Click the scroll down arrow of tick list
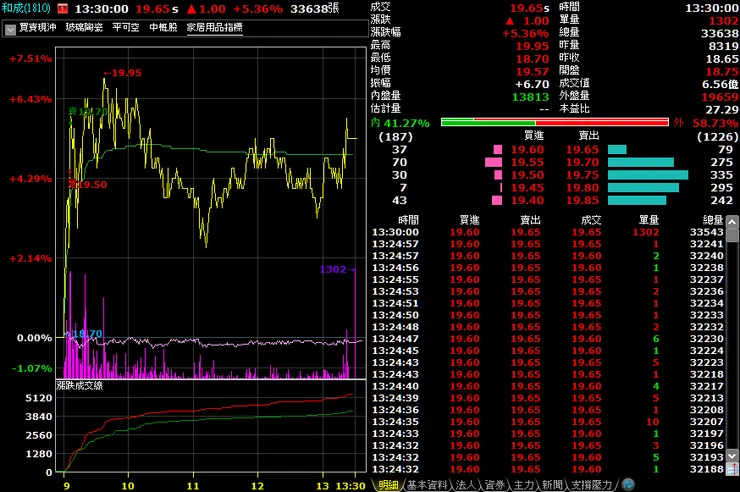 pos(732,456)
